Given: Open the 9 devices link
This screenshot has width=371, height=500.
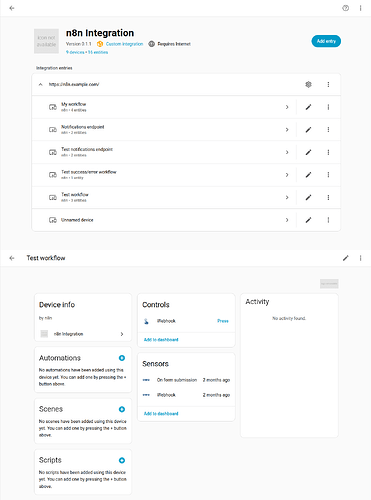Looking at the screenshot, I should [x=75, y=52].
